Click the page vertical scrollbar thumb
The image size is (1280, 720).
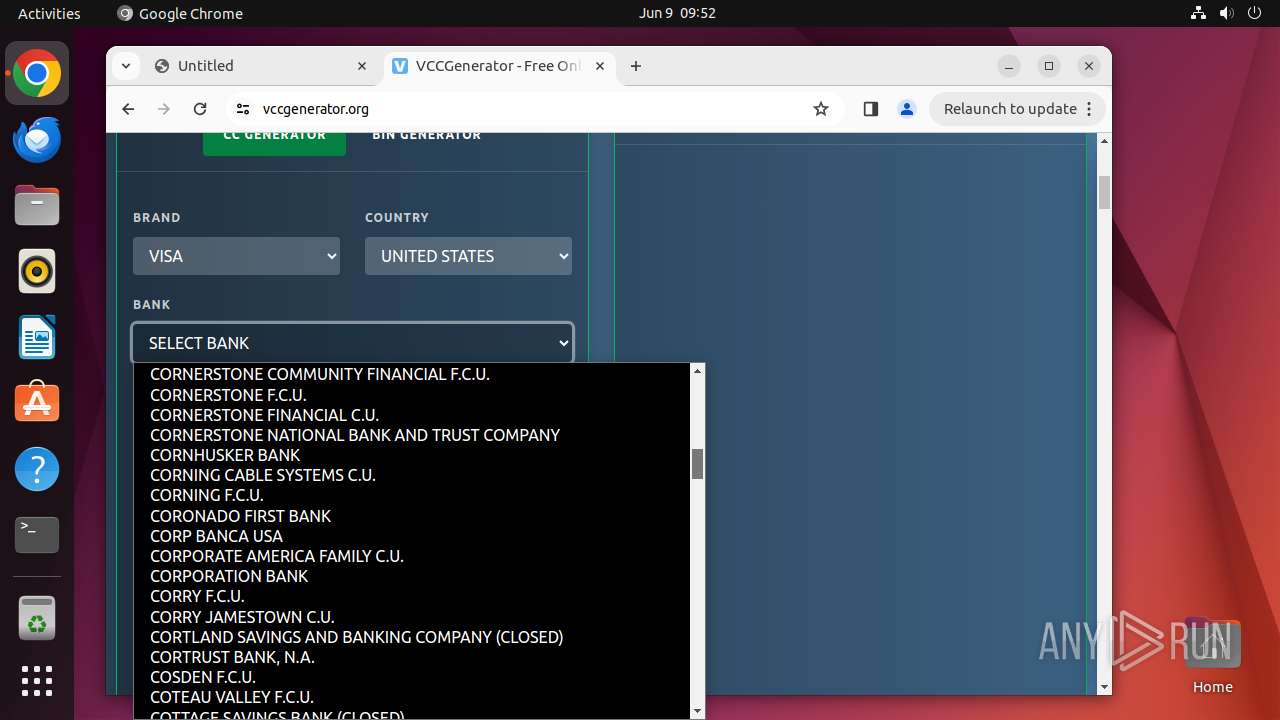tap(1104, 193)
